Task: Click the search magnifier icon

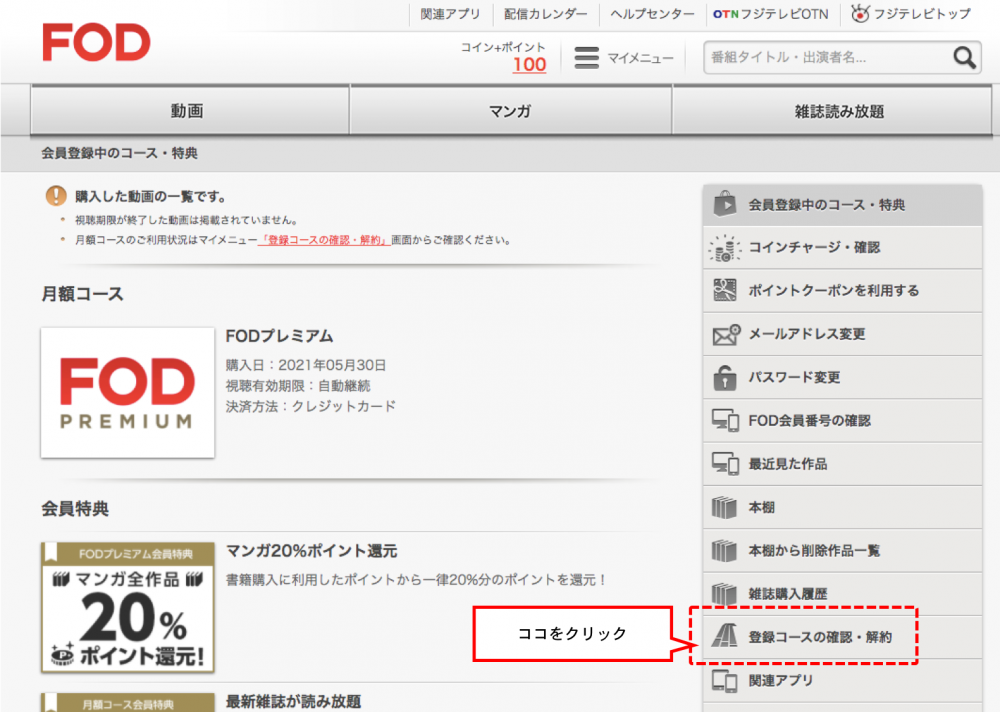Action: [x=964, y=57]
